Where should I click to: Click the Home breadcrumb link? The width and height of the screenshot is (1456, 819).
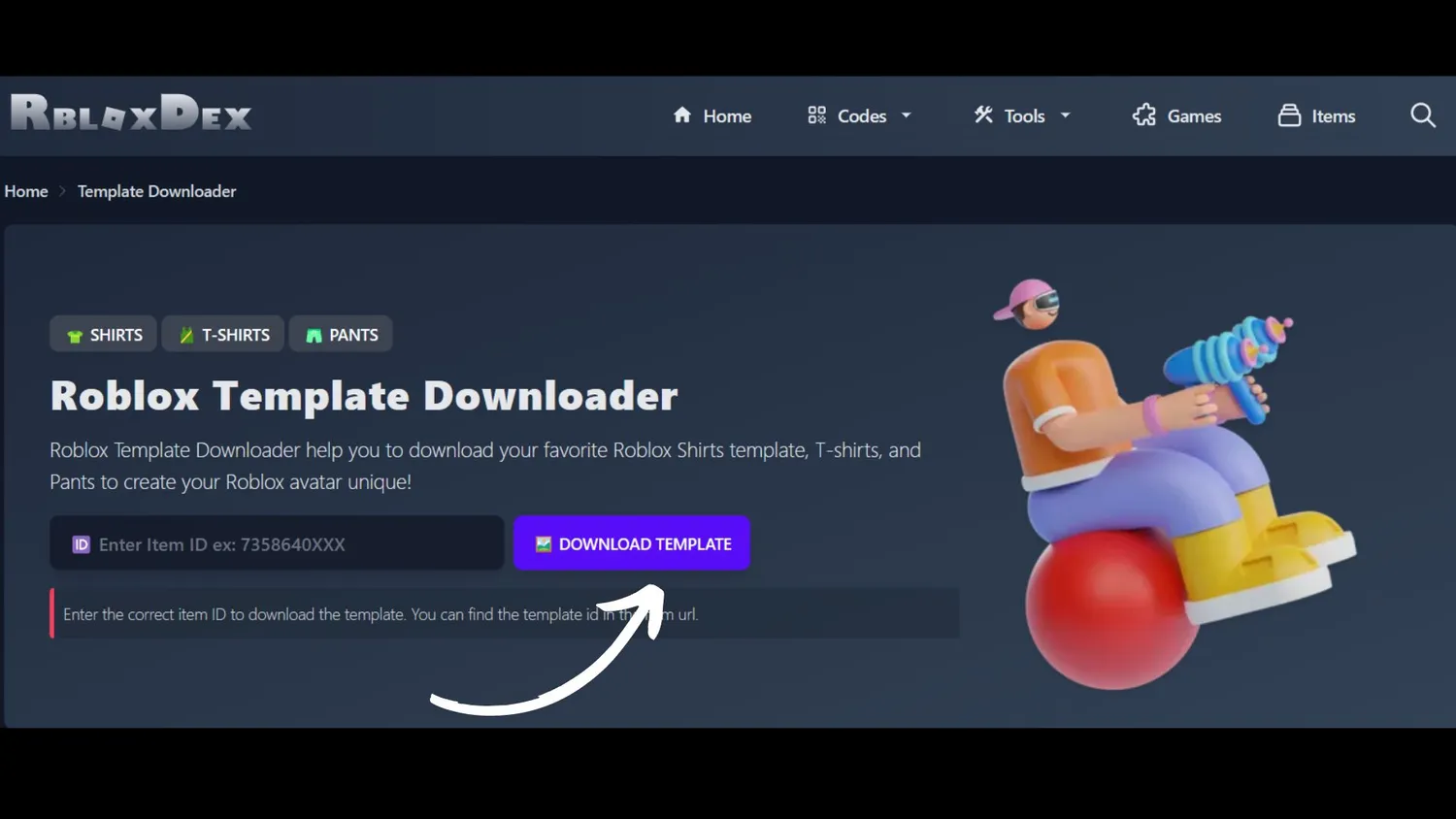(26, 191)
